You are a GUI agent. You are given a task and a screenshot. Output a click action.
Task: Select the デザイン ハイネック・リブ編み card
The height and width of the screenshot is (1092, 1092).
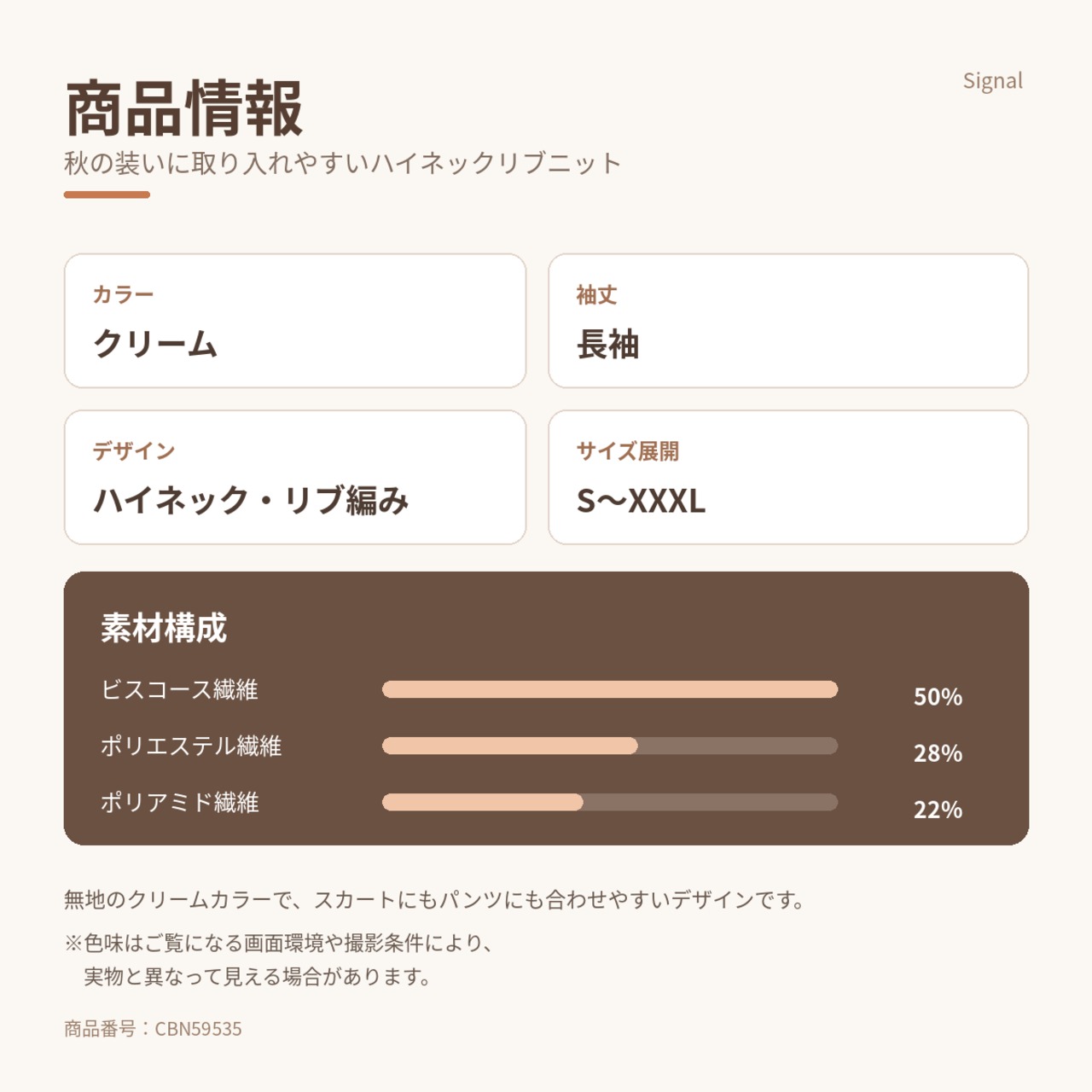295,477
